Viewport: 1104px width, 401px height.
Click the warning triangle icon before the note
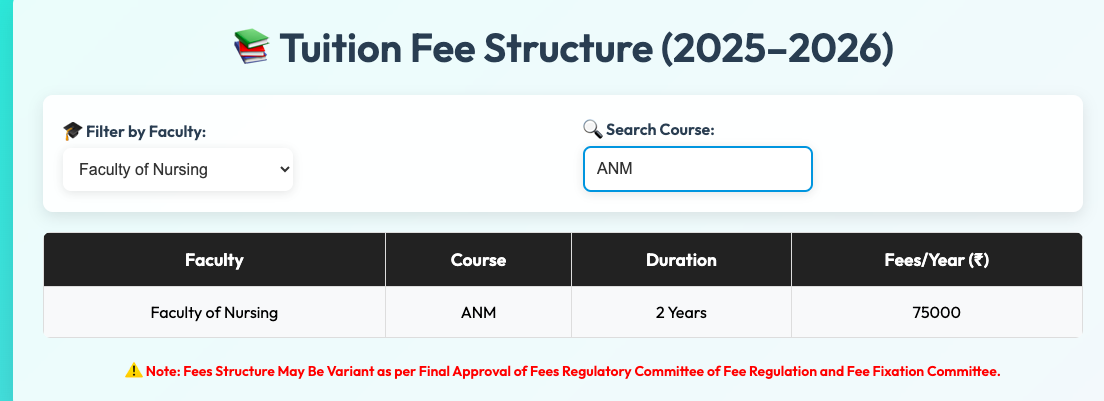pos(133,371)
